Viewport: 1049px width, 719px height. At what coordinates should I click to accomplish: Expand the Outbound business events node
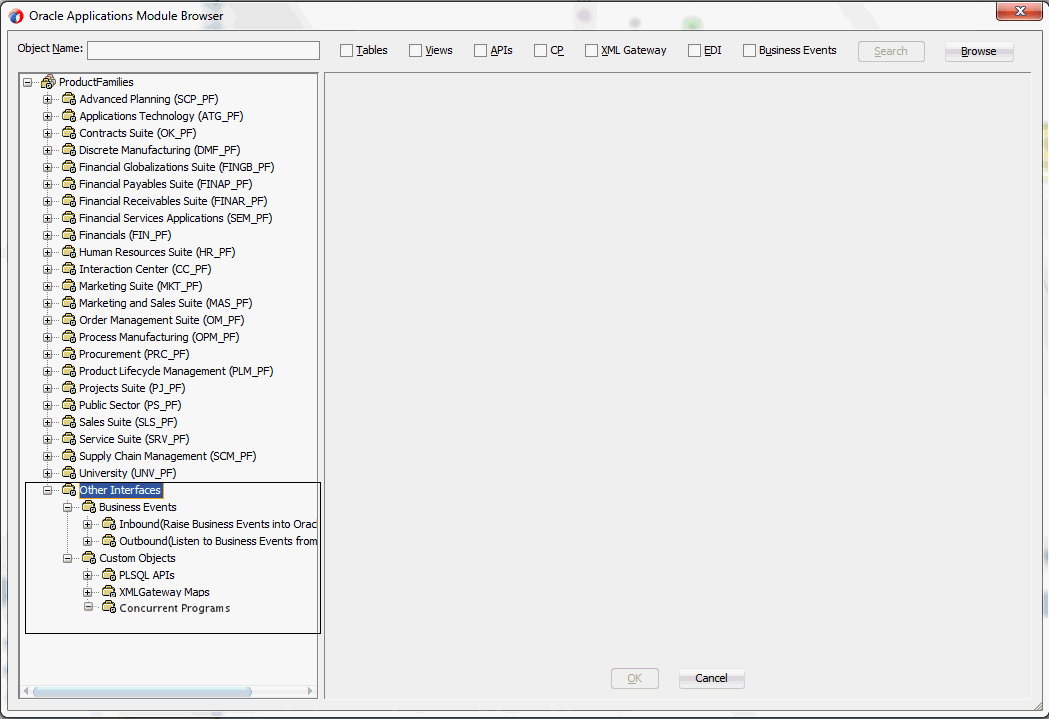(x=88, y=541)
